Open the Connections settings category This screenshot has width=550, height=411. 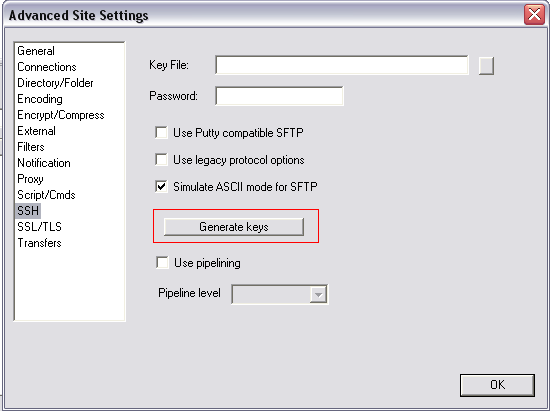coord(47,67)
